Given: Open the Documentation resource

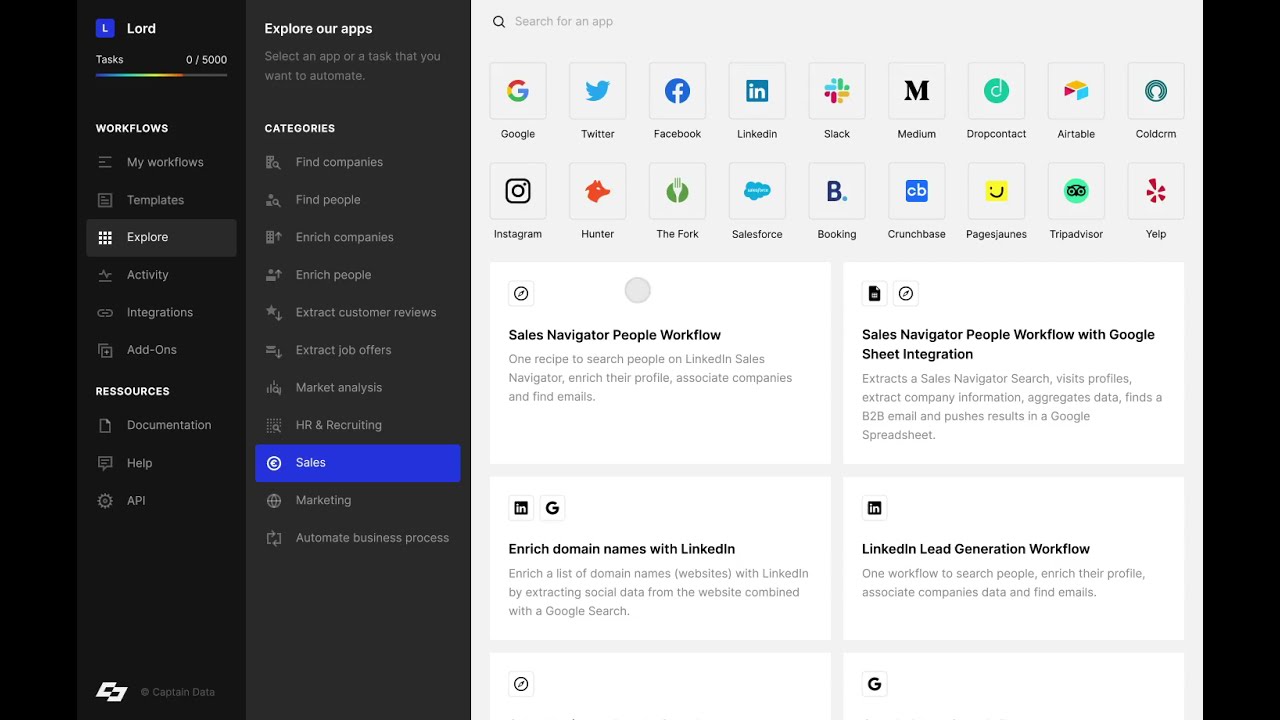Looking at the screenshot, I should 162,425.
